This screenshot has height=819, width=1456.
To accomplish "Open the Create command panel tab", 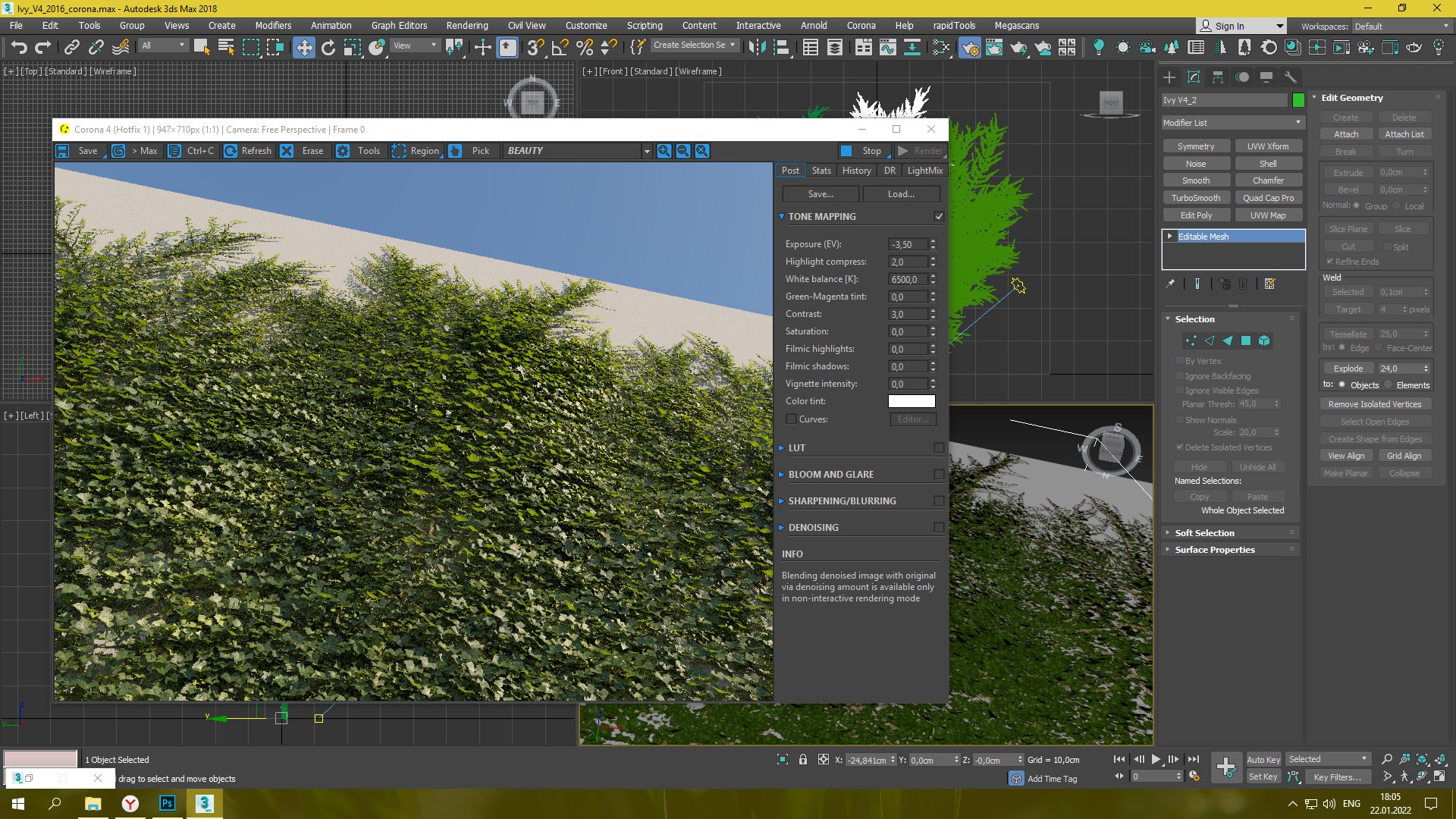I will tap(1169, 77).
